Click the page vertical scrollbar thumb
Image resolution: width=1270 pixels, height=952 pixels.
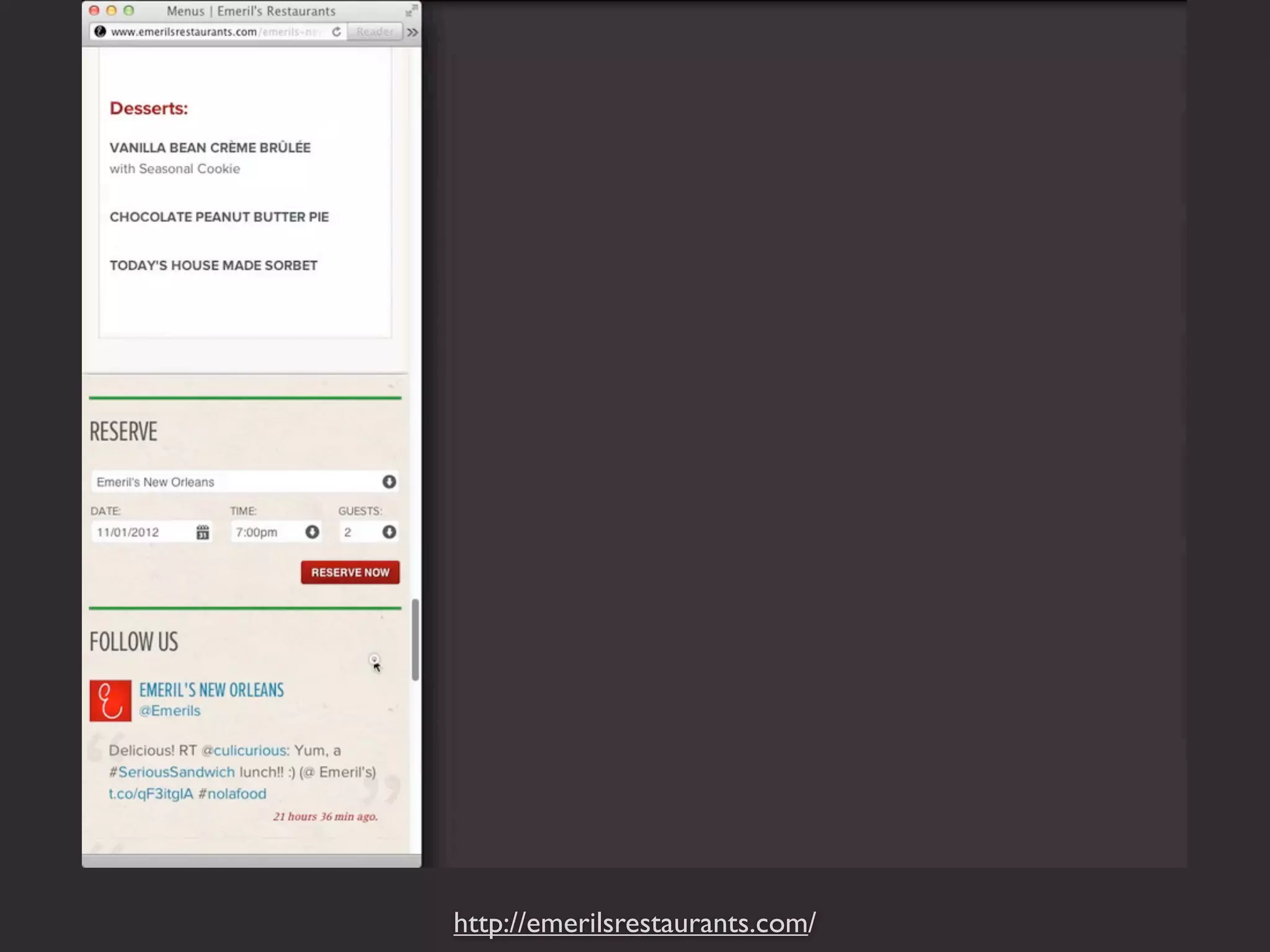point(415,640)
